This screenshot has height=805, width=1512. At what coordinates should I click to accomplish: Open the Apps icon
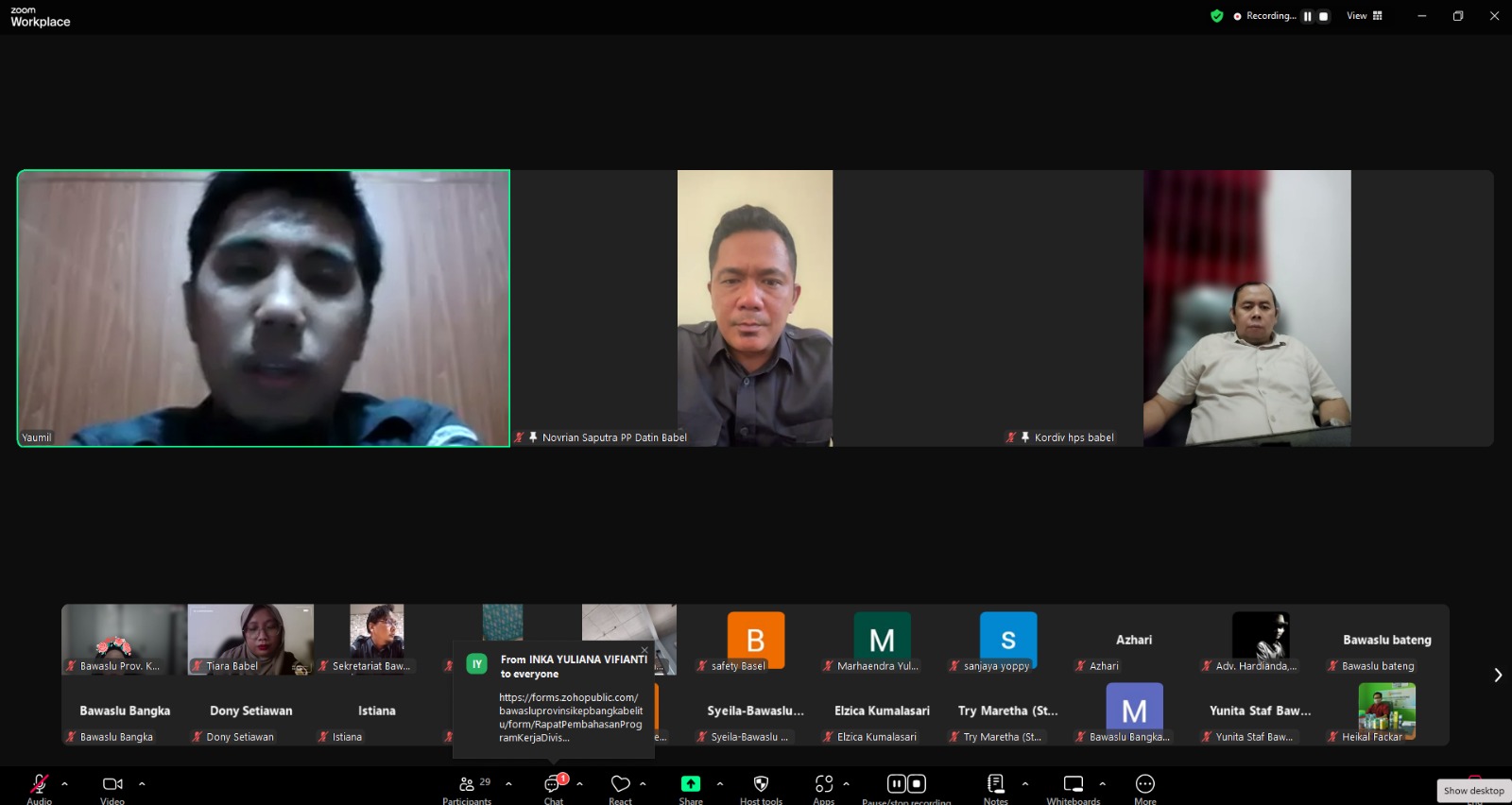point(823,784)
